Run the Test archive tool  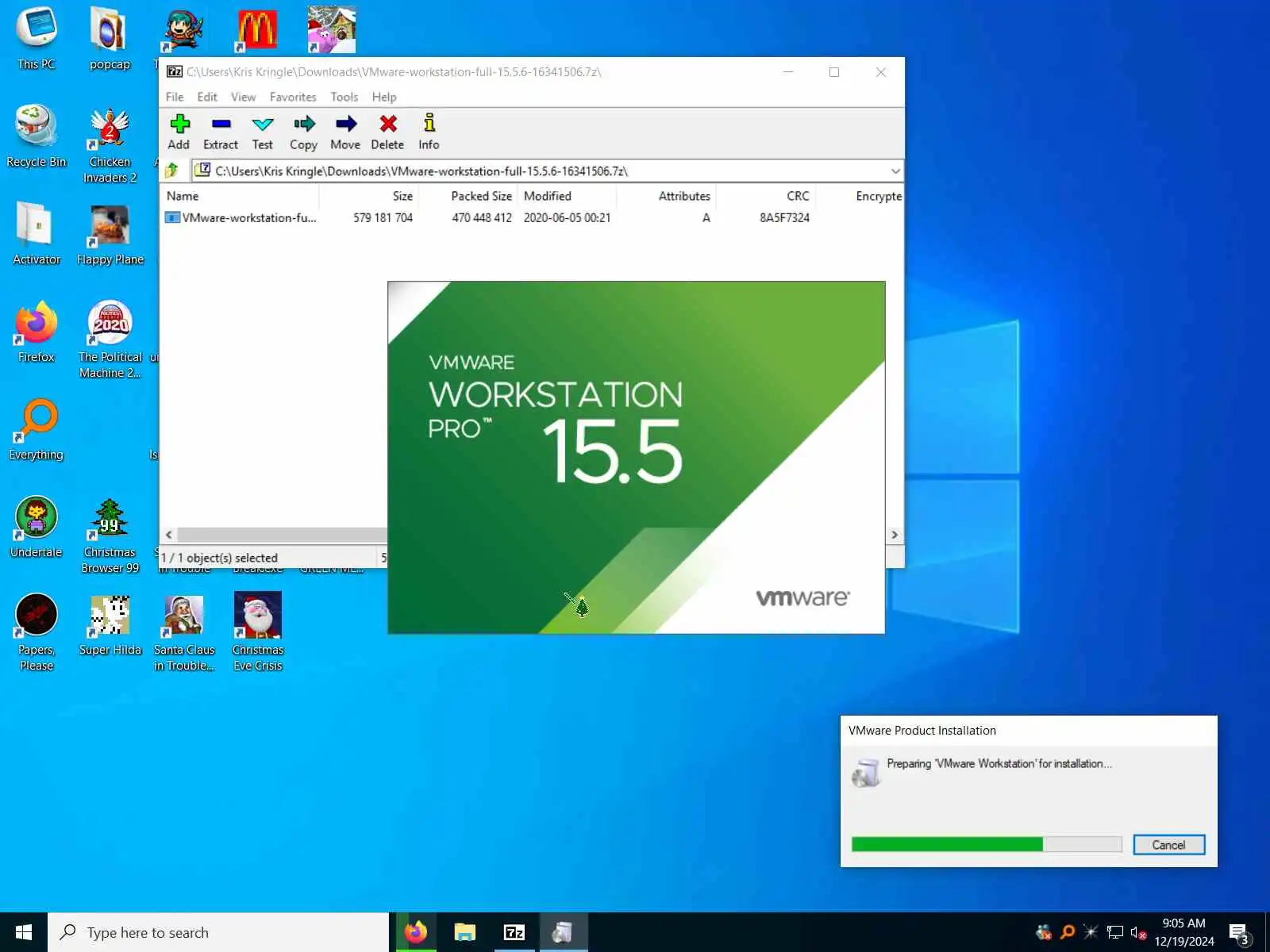pos(262,132)
